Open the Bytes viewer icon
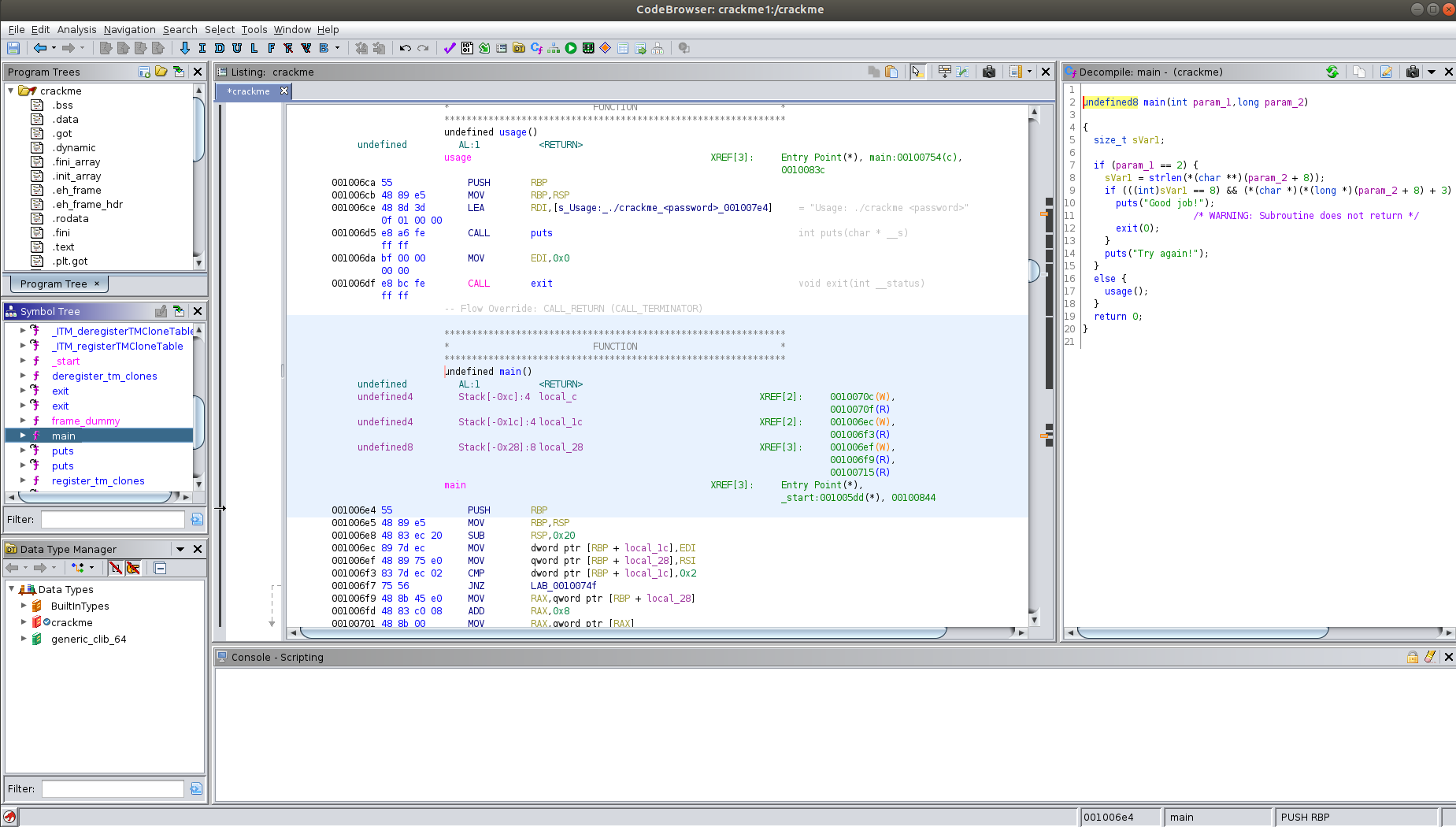This screenshot has height=827, width=1456. [467, 48]
